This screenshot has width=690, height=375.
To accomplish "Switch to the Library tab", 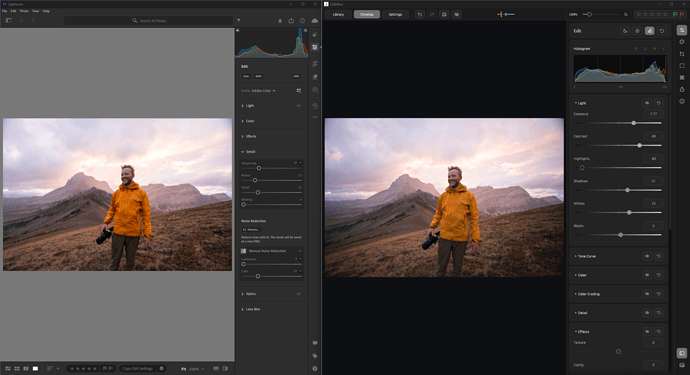I will pos(338,15).
